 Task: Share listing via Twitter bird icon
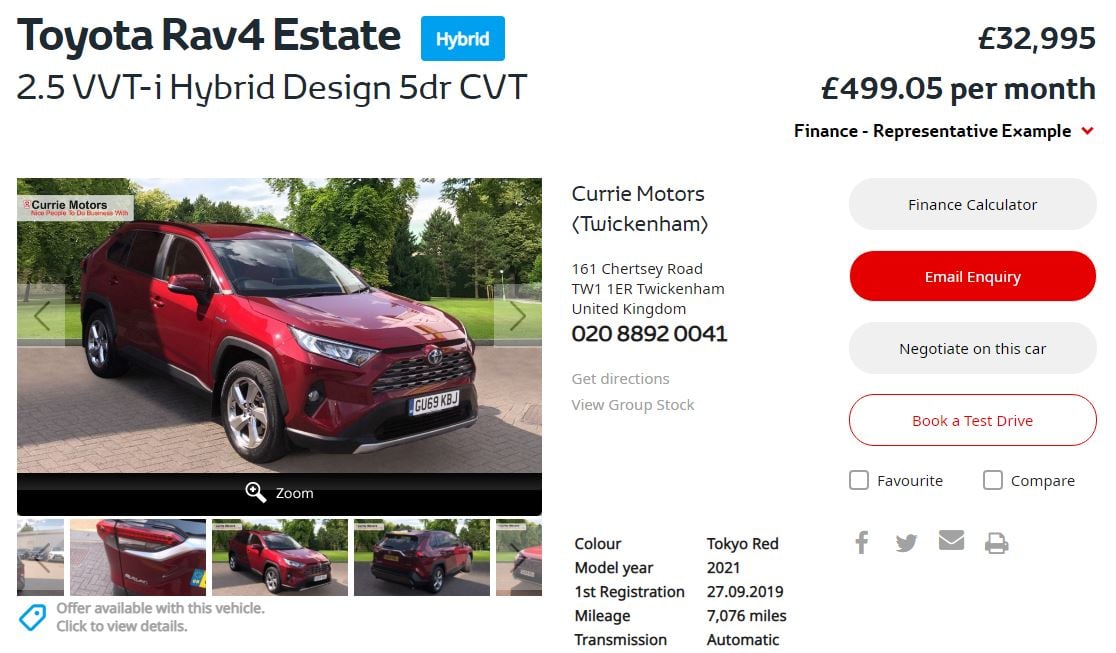click(906, 543)
